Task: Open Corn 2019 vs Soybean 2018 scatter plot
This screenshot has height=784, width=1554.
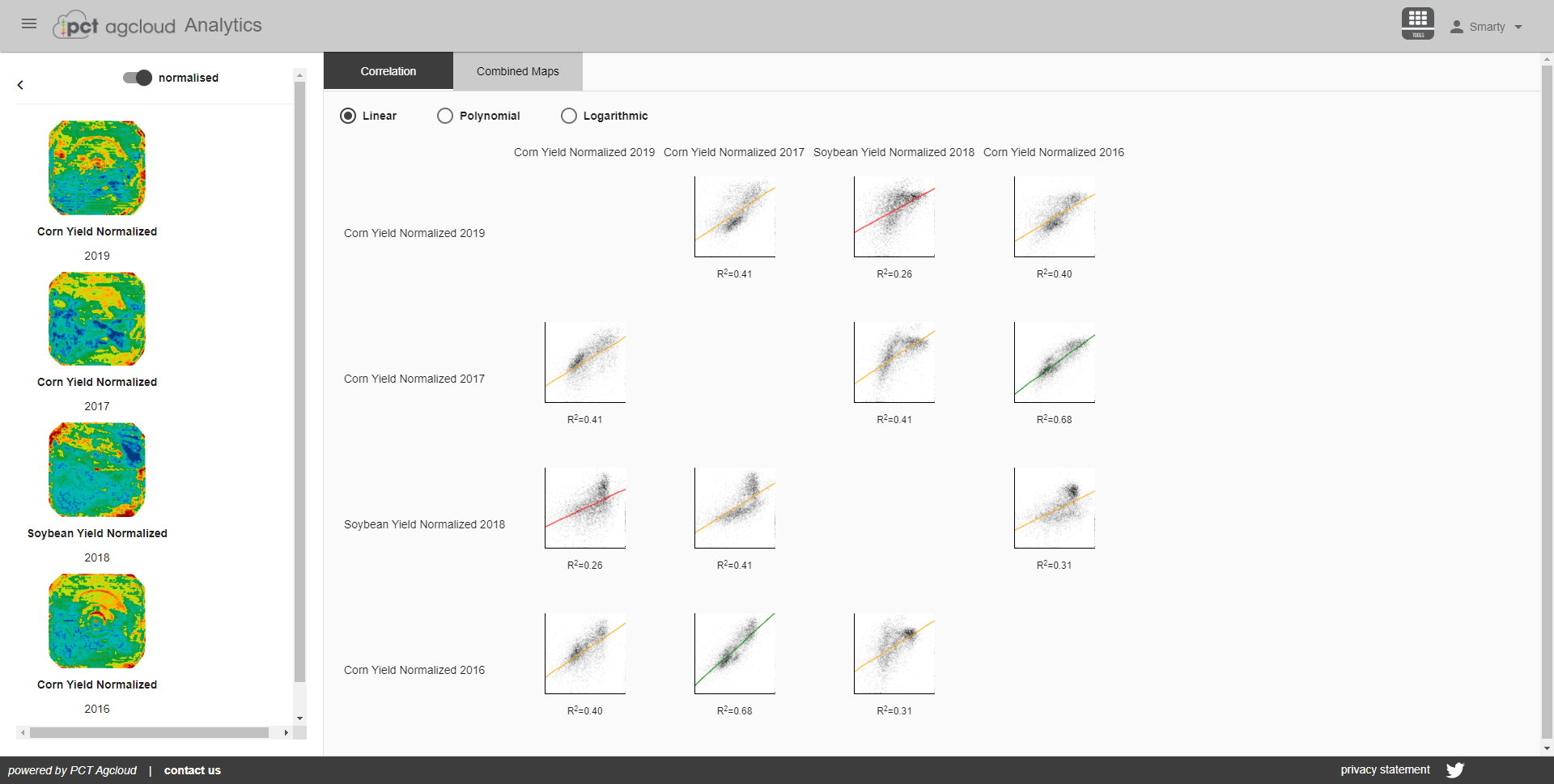Action: click(x=894, y=217)
